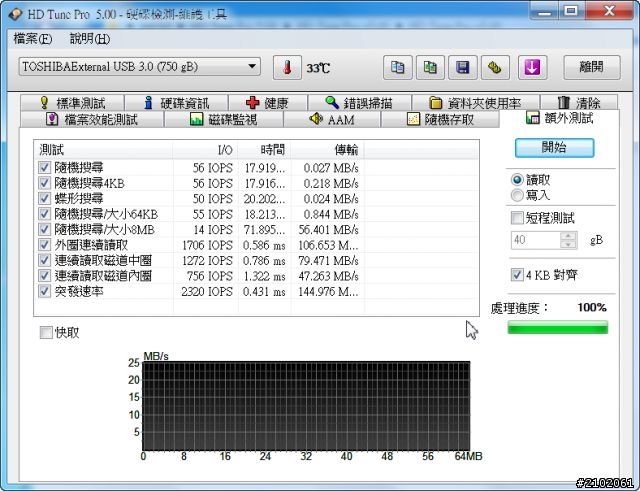640x491 pixels.
Task: Sort by the I/O column header
Action: [x=205, y=150]
